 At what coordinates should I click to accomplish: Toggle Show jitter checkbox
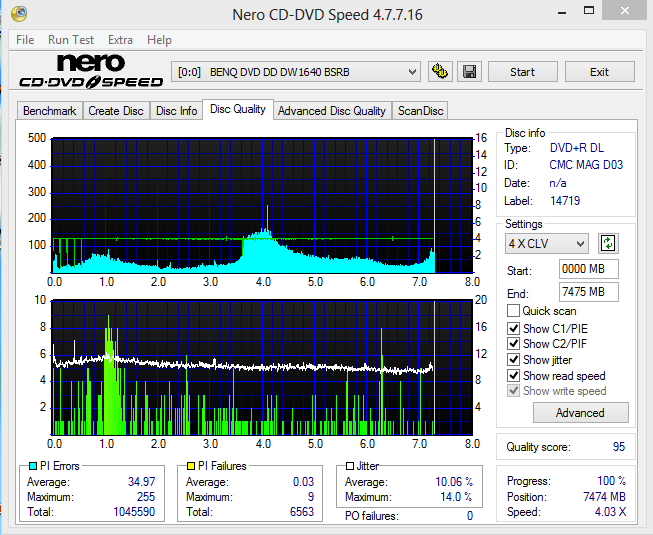click(x=513, y=360)
